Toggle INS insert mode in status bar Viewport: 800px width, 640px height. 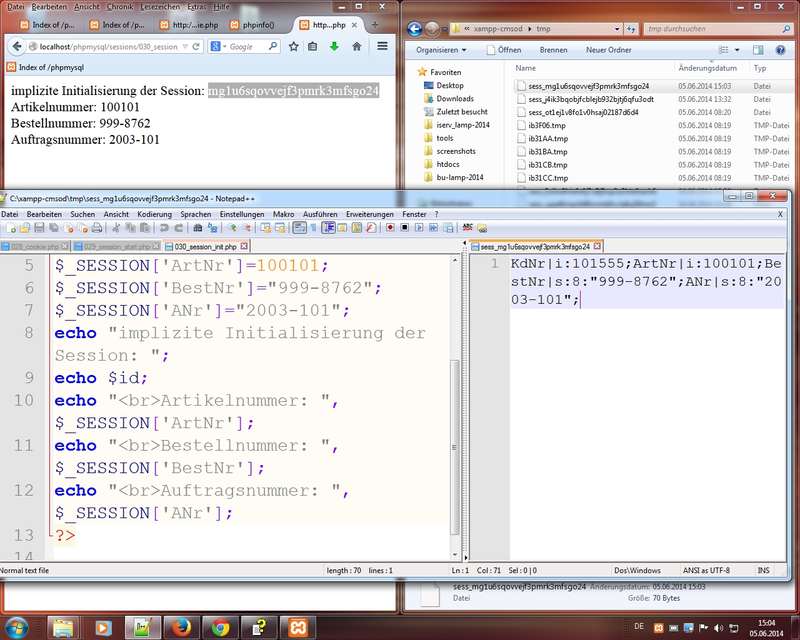pos(764,571)
